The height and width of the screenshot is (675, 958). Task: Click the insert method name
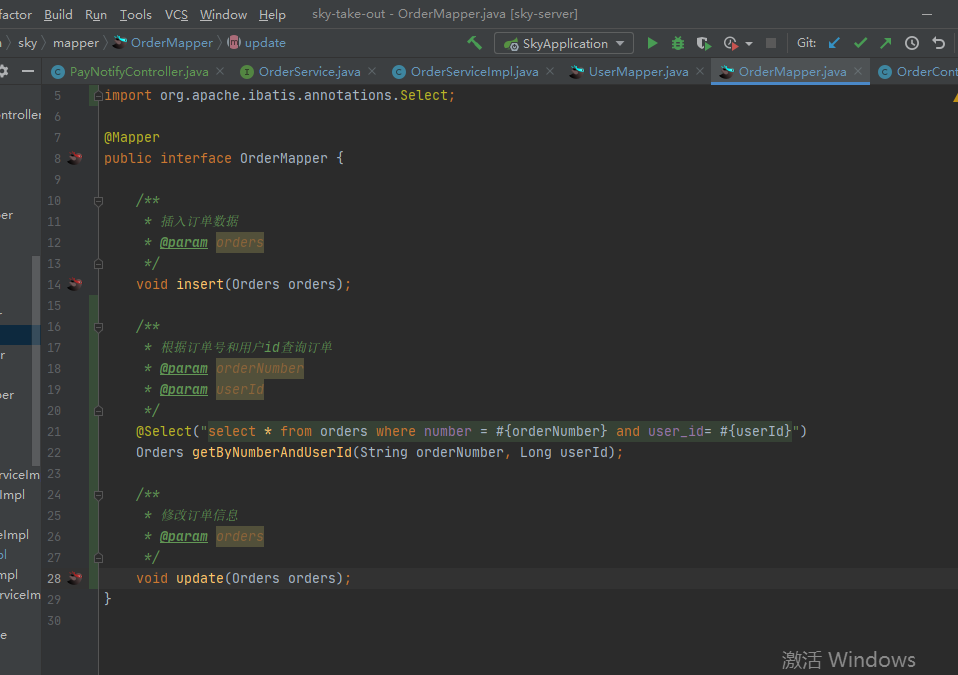(200, 285)
